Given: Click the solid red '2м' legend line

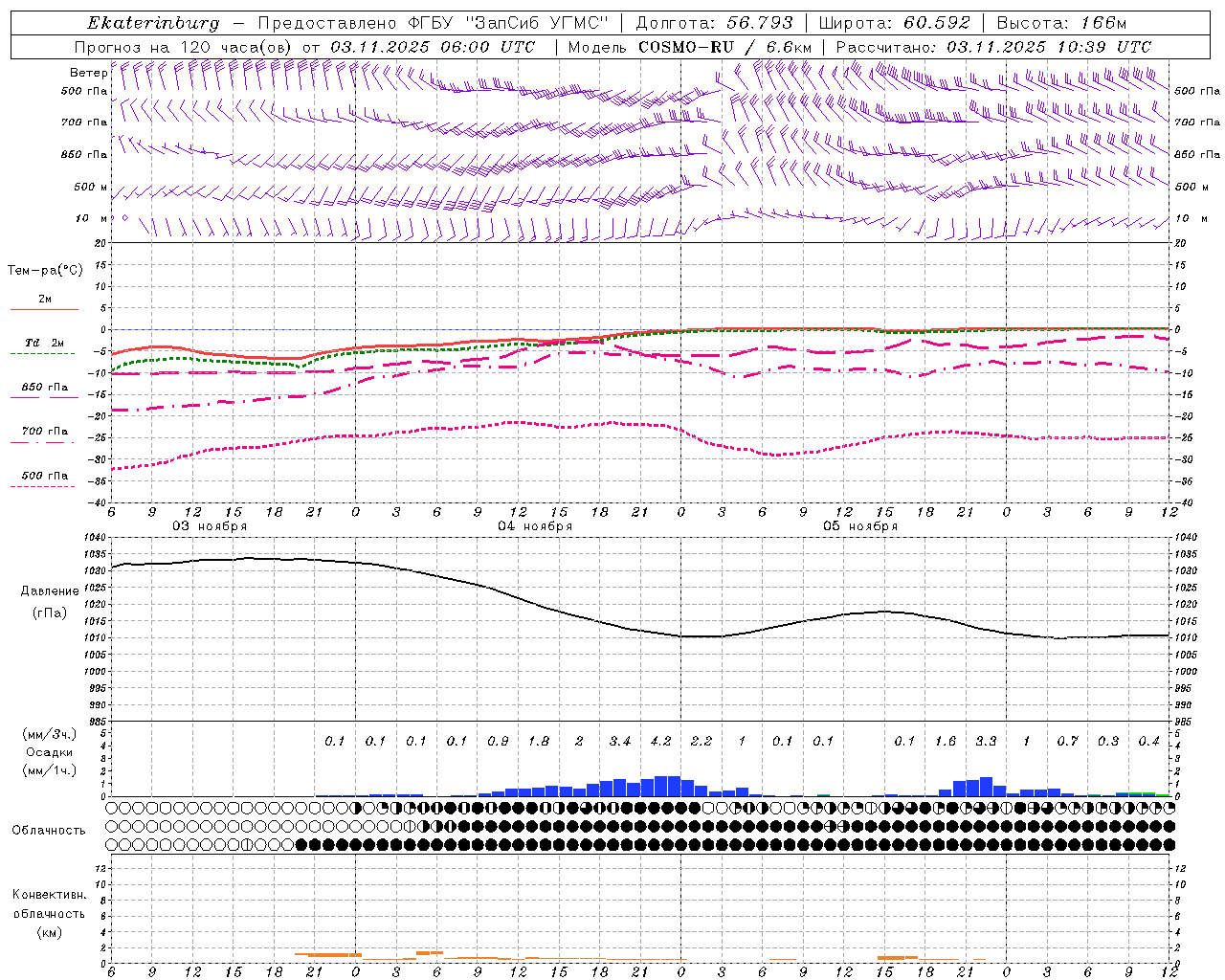Looking at the screenshot, I should [x=44, y=309].
